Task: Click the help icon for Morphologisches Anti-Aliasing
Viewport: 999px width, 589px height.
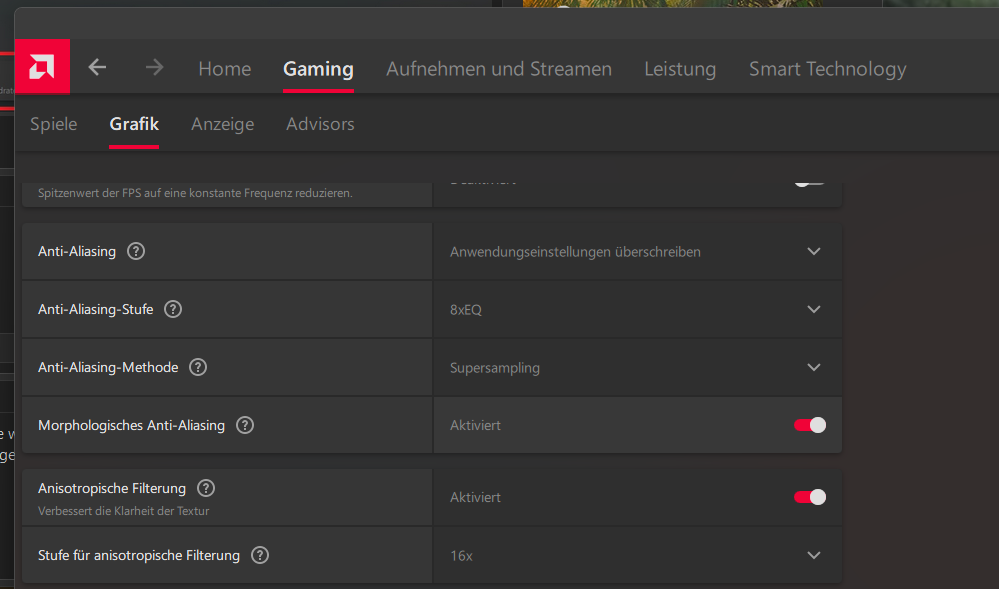Action: [x=244, y=425]
